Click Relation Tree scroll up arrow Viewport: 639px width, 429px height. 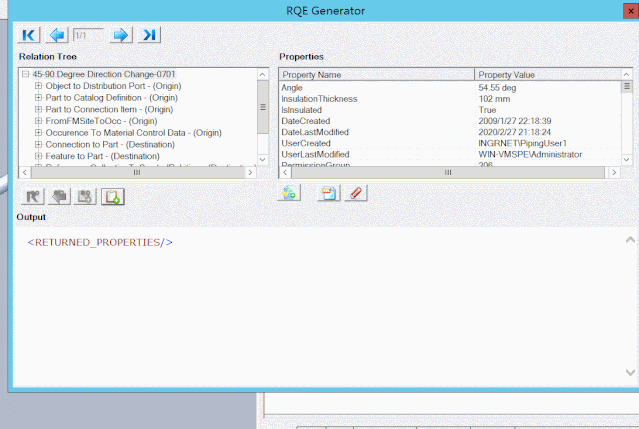pos(262,75)
